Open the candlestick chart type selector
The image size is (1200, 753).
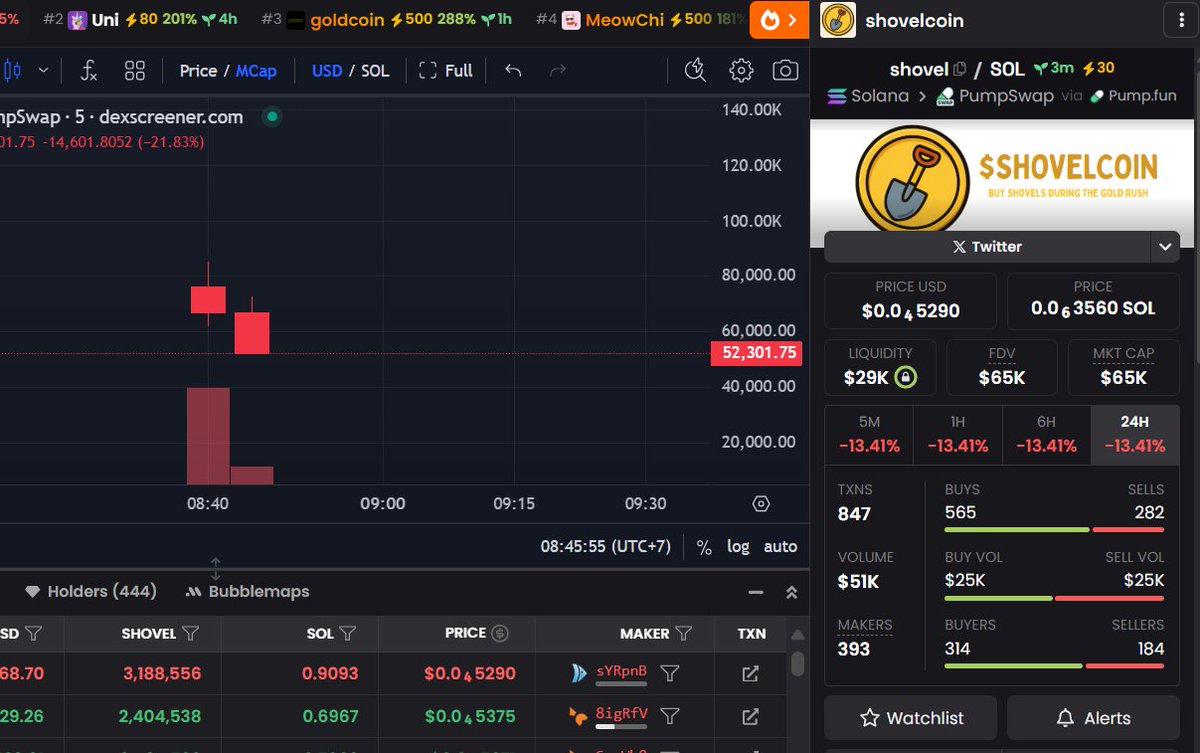12,71
